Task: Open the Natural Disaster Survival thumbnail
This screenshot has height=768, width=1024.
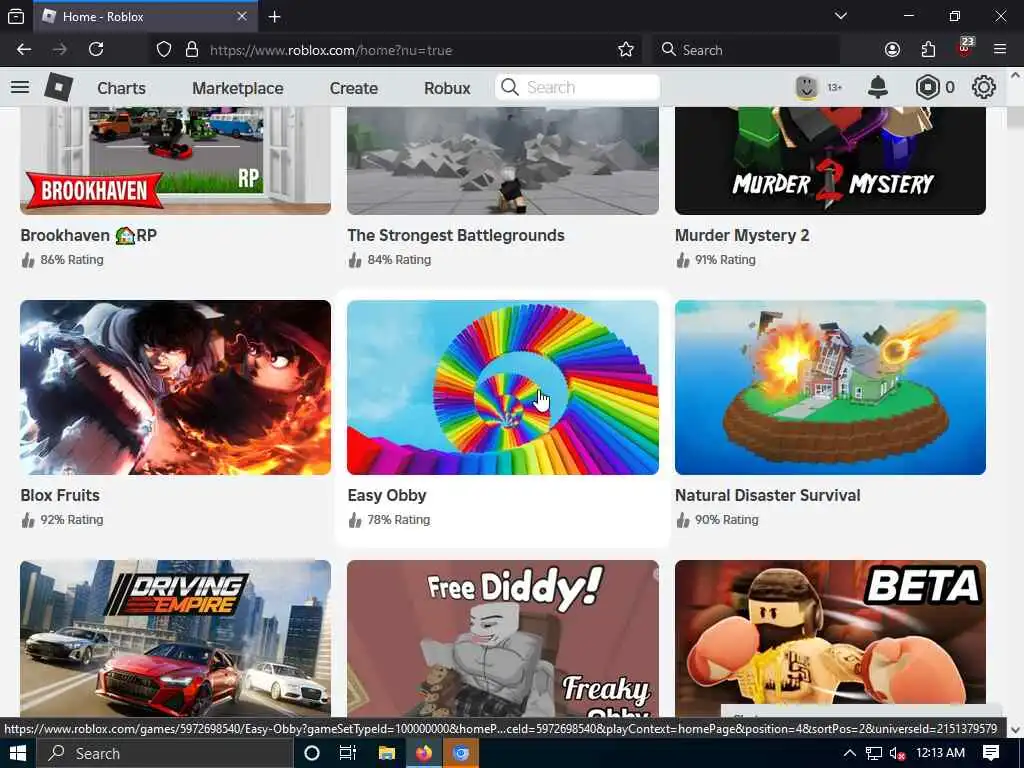Action: coord(830,387)
